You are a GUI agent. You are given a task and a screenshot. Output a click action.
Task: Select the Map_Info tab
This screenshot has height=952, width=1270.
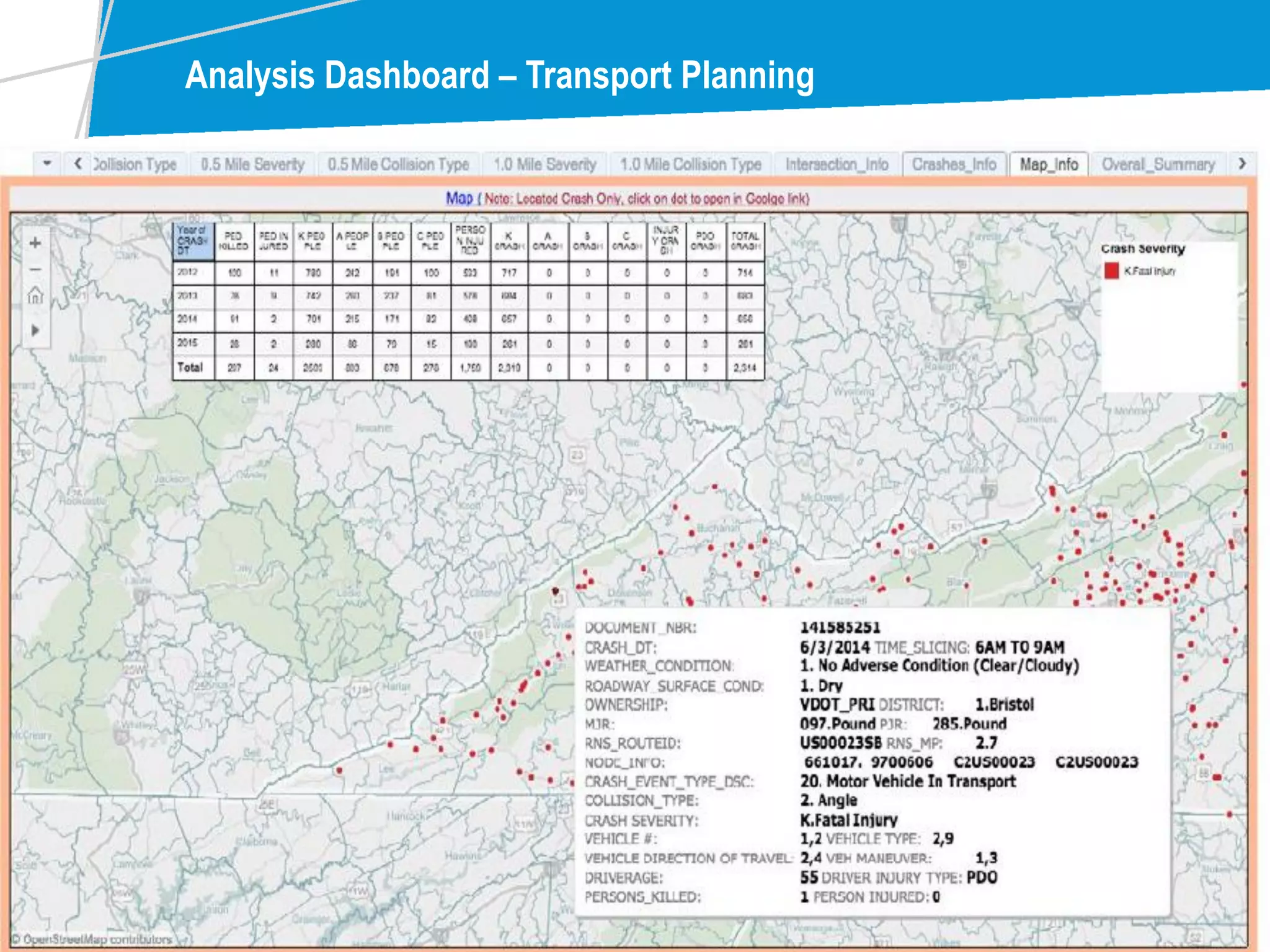click(x=1049, y=164)
